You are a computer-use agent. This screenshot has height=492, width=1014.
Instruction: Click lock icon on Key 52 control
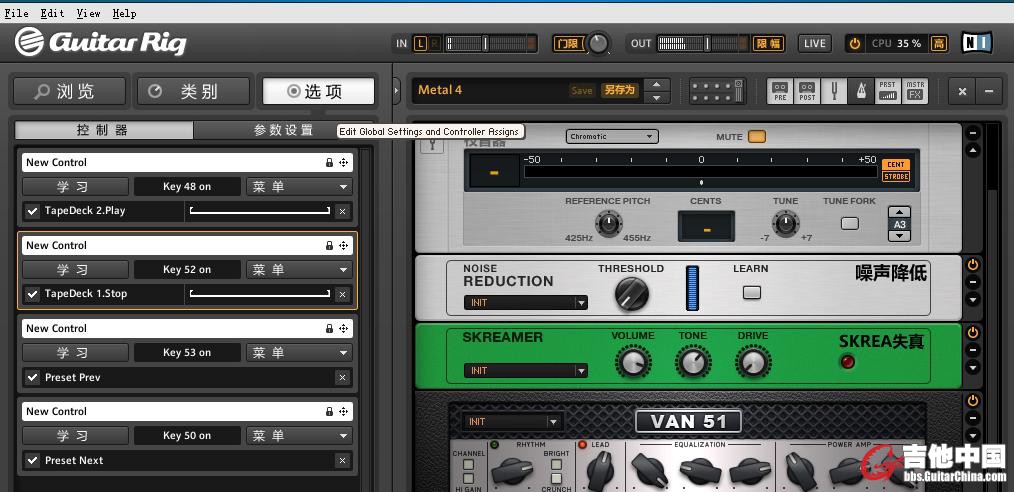pyautogui.click(x=329, y=246)
